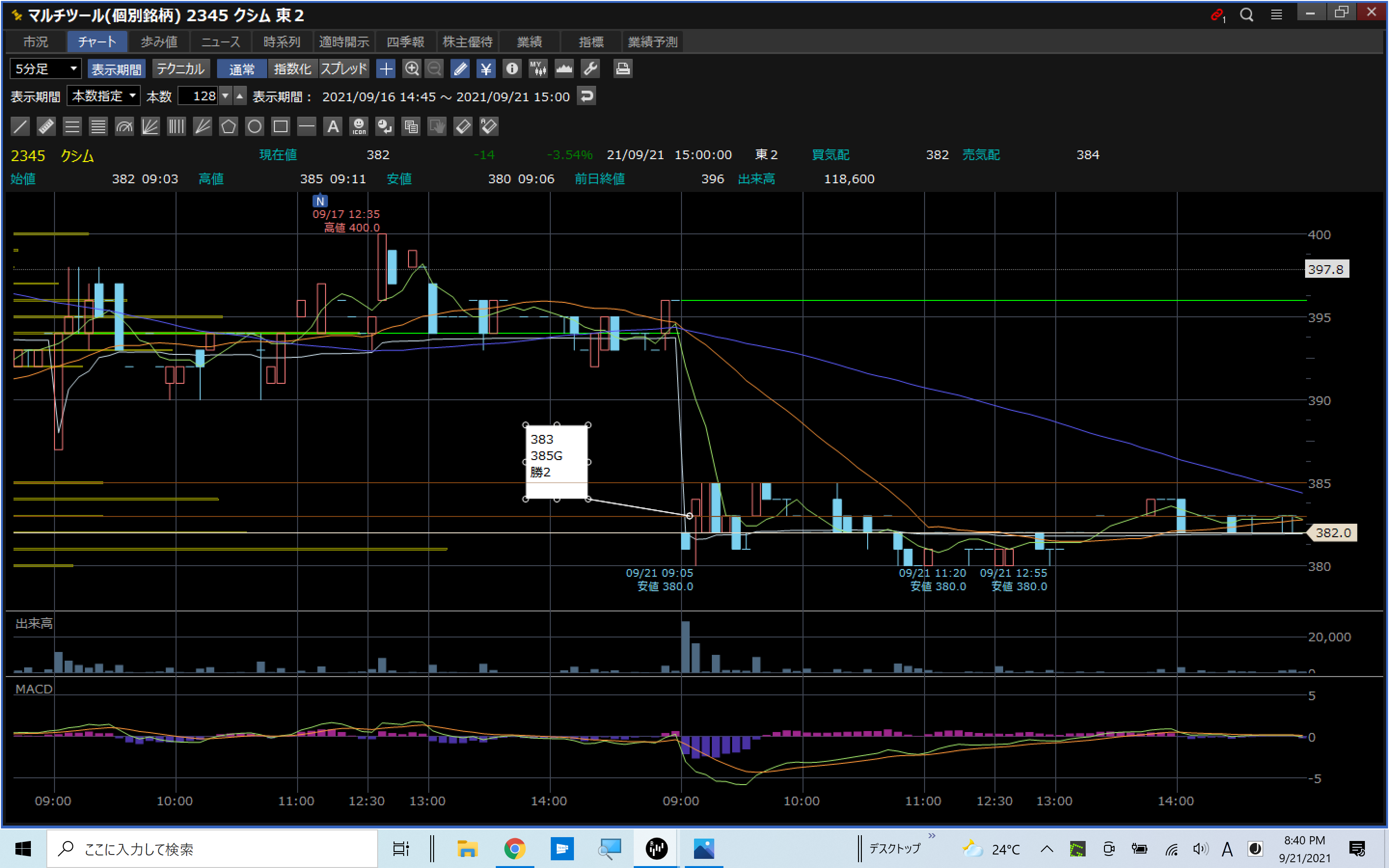Open Chrome from the taskbar
The image size is (1389, 868).
[x=514, y=849]
